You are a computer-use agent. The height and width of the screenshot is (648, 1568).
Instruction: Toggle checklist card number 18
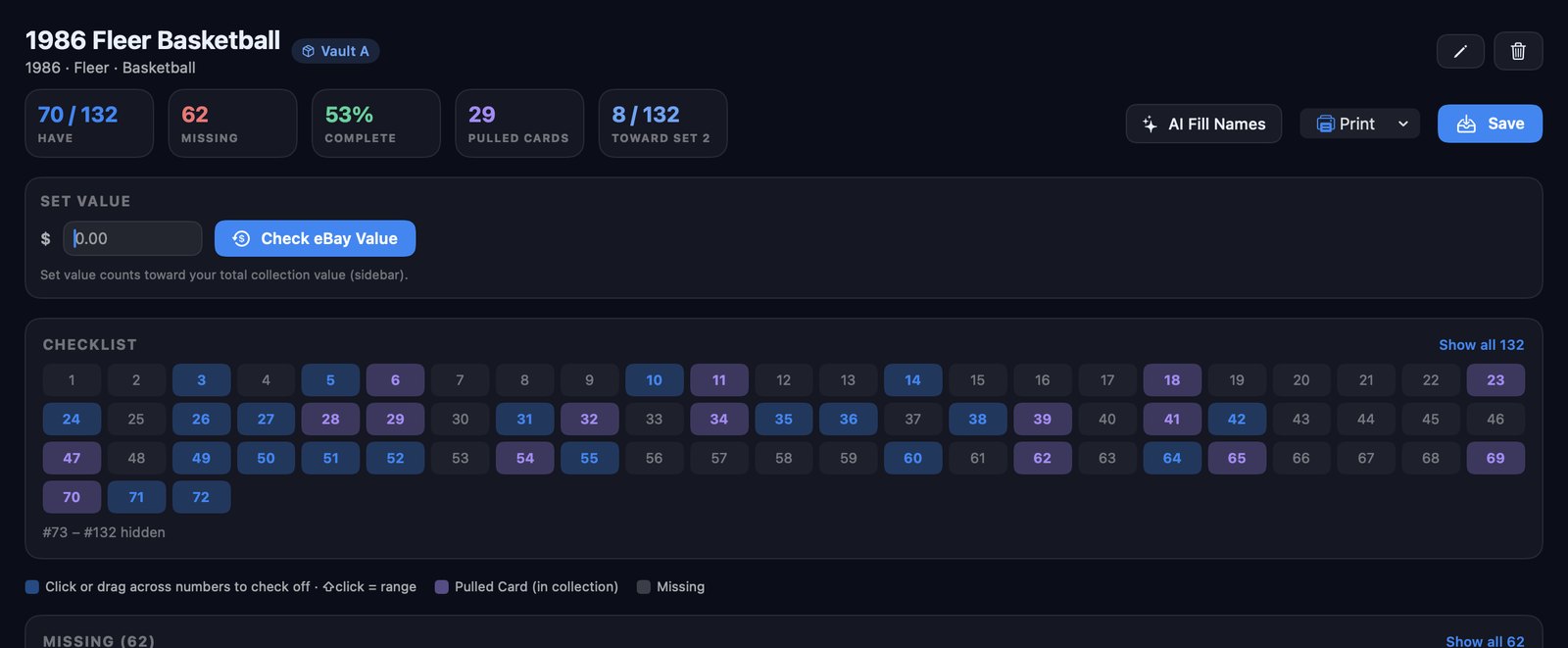1172,379
